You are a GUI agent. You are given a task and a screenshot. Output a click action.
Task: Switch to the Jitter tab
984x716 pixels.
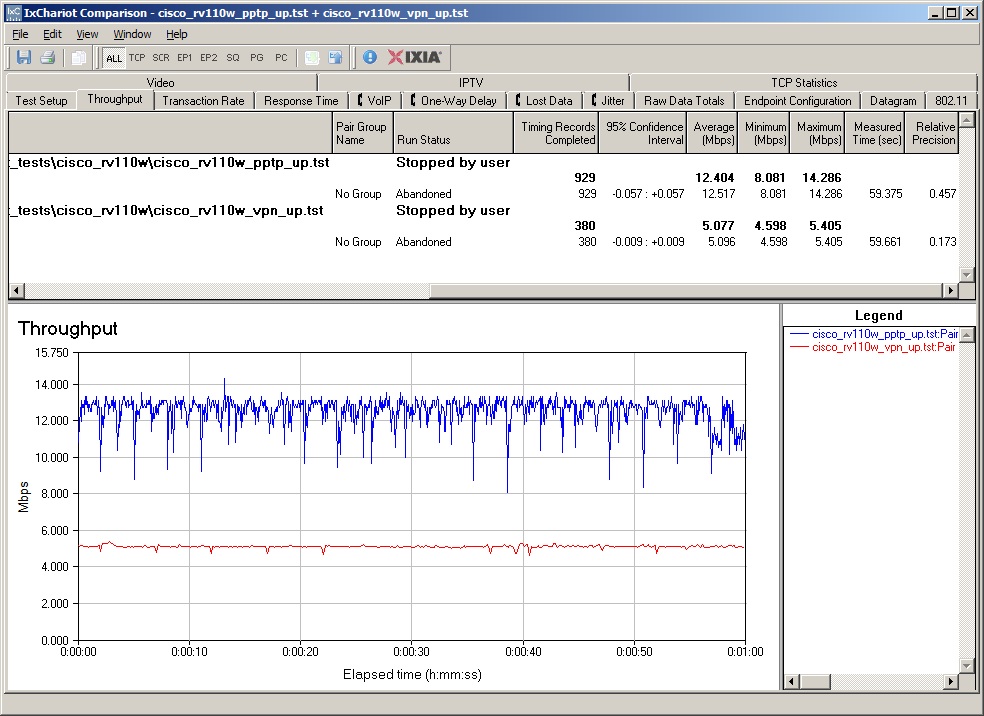coord(607,100)
